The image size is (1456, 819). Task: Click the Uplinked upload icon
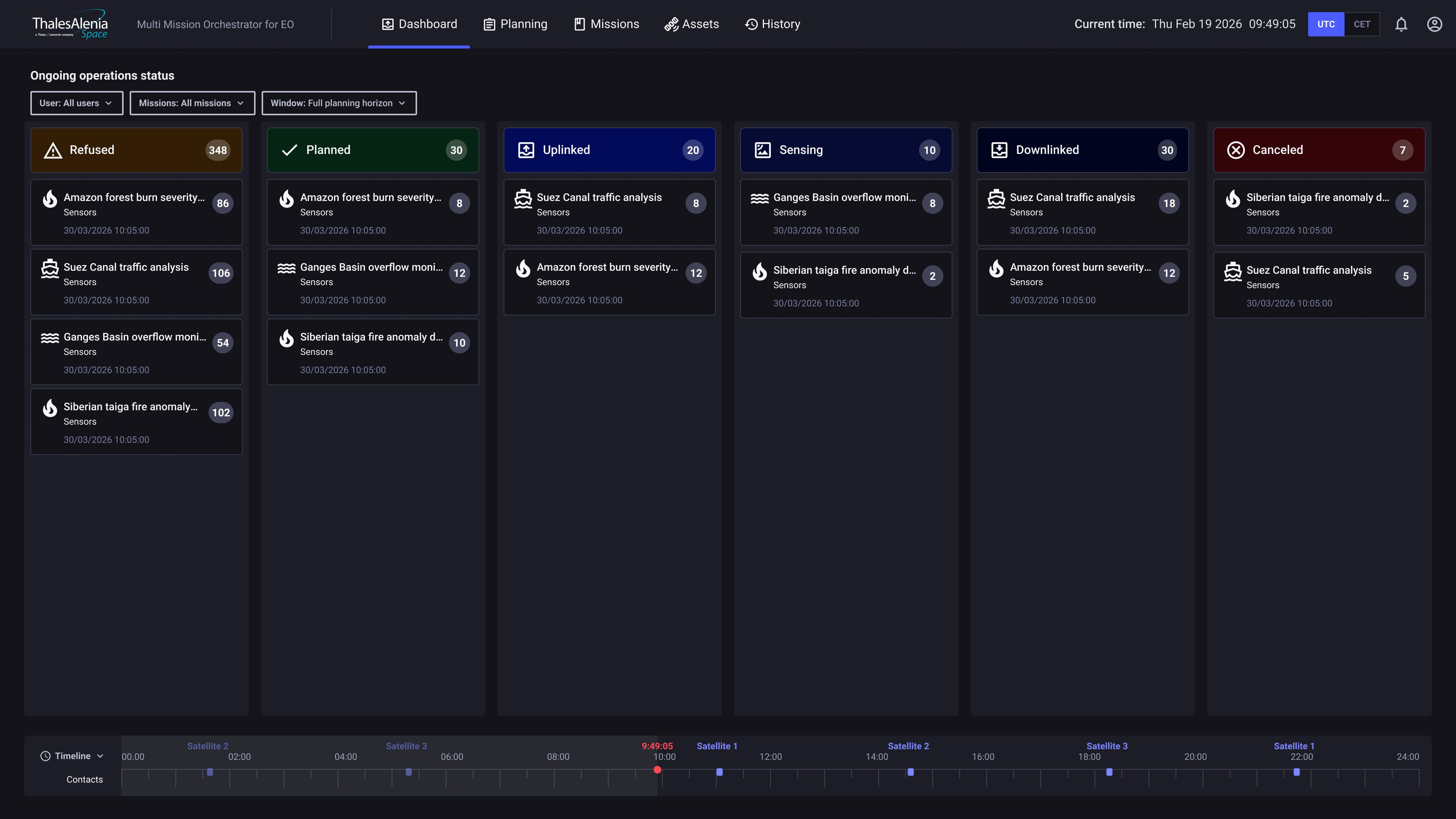click(x=526, y=151)
